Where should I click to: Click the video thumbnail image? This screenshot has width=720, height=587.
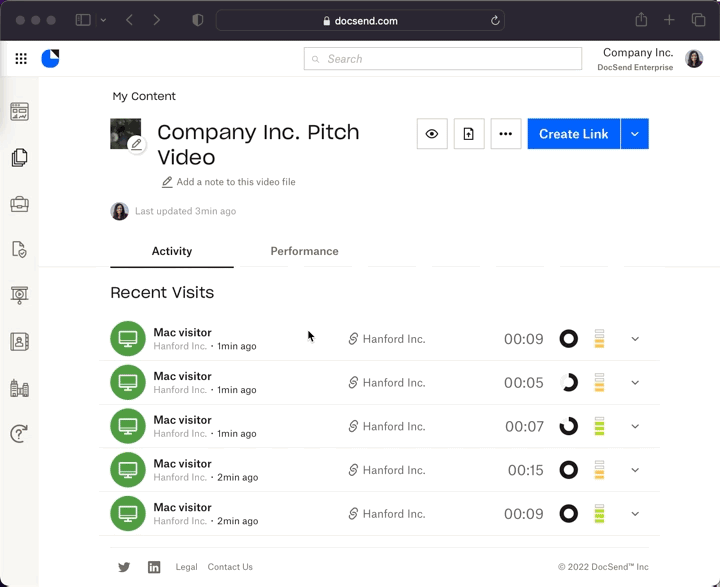coord(125,134)
